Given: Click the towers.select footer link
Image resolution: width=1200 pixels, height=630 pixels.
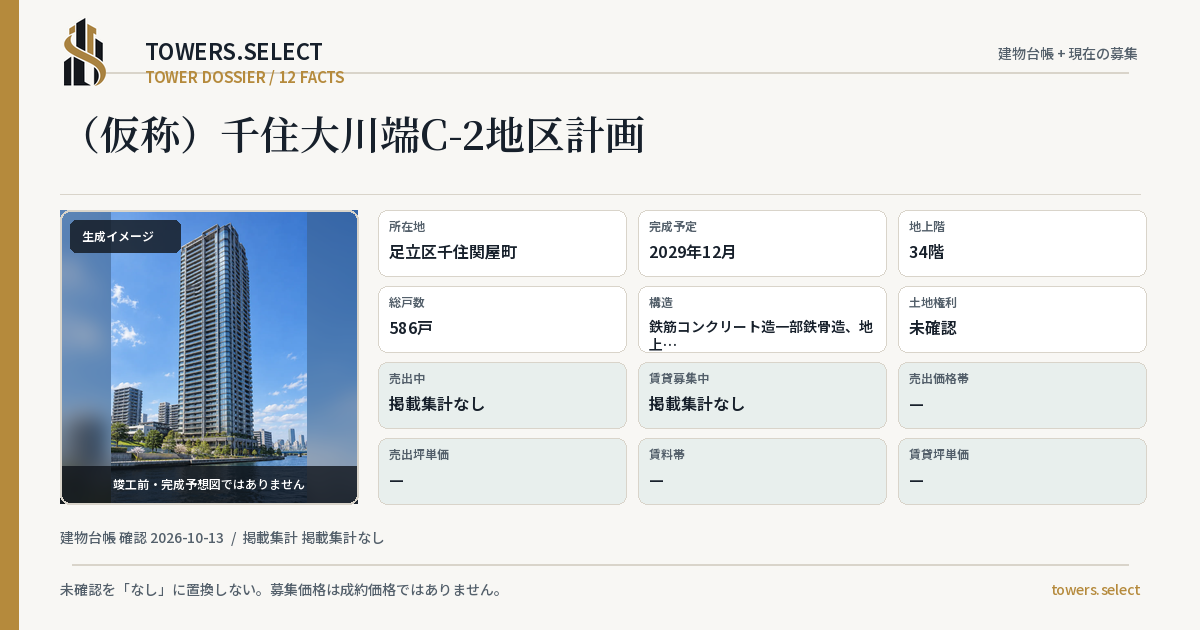Looking at the screenshot, I should coord(1095,589).
